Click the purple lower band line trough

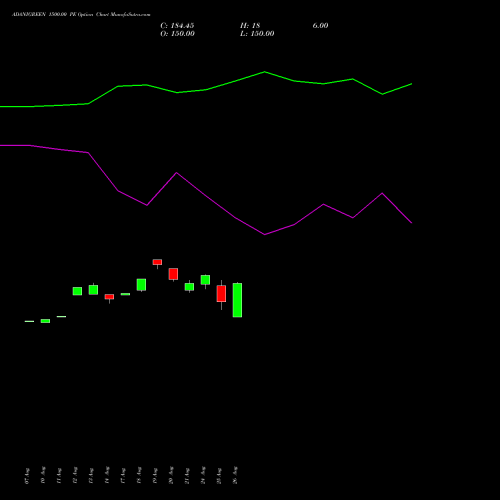coord(265,234)
